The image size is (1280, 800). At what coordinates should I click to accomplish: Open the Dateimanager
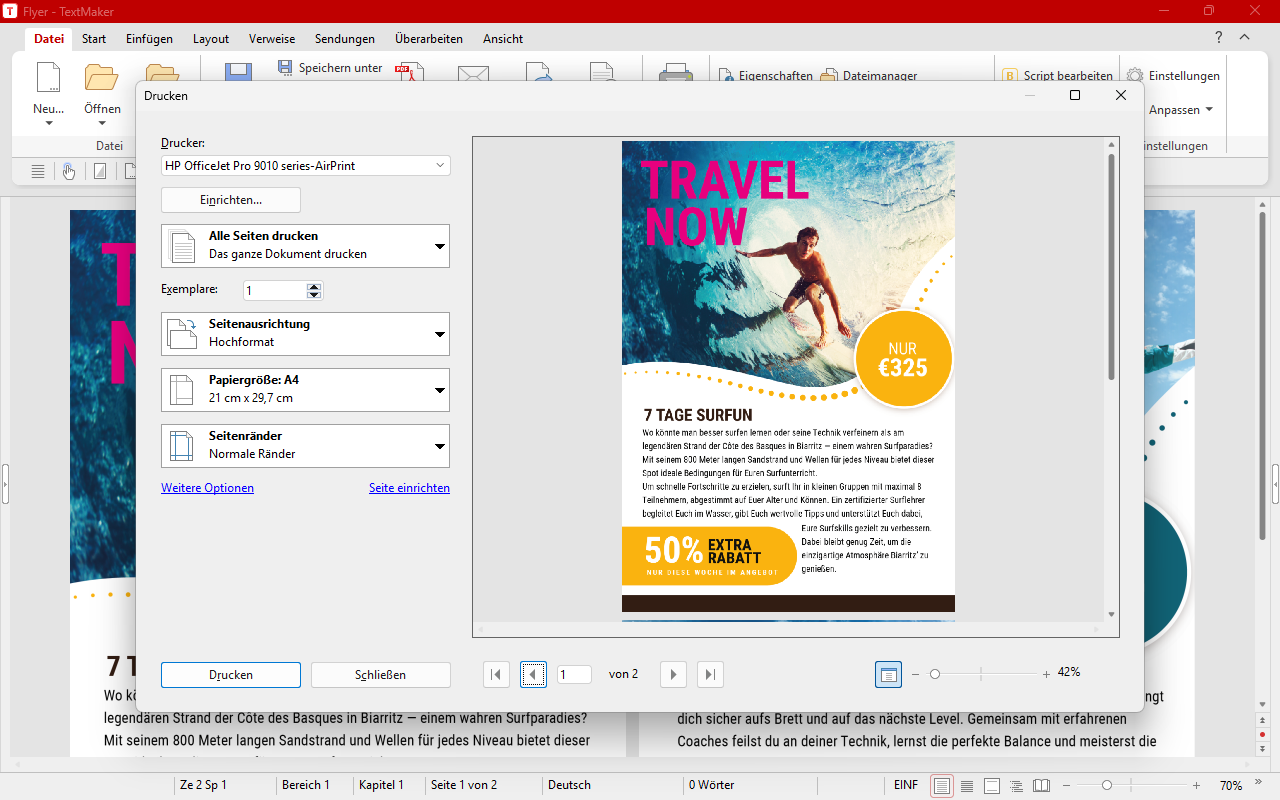869,76
